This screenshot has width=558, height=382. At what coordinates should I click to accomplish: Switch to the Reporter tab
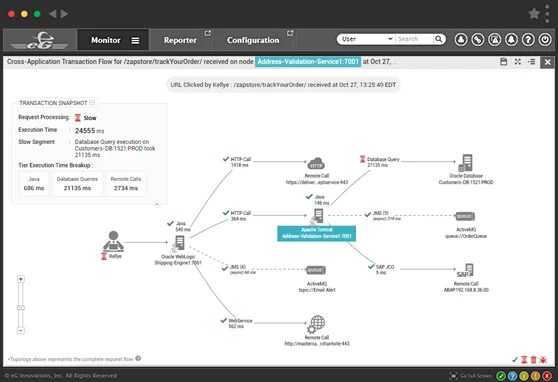[x=180, y=40]
